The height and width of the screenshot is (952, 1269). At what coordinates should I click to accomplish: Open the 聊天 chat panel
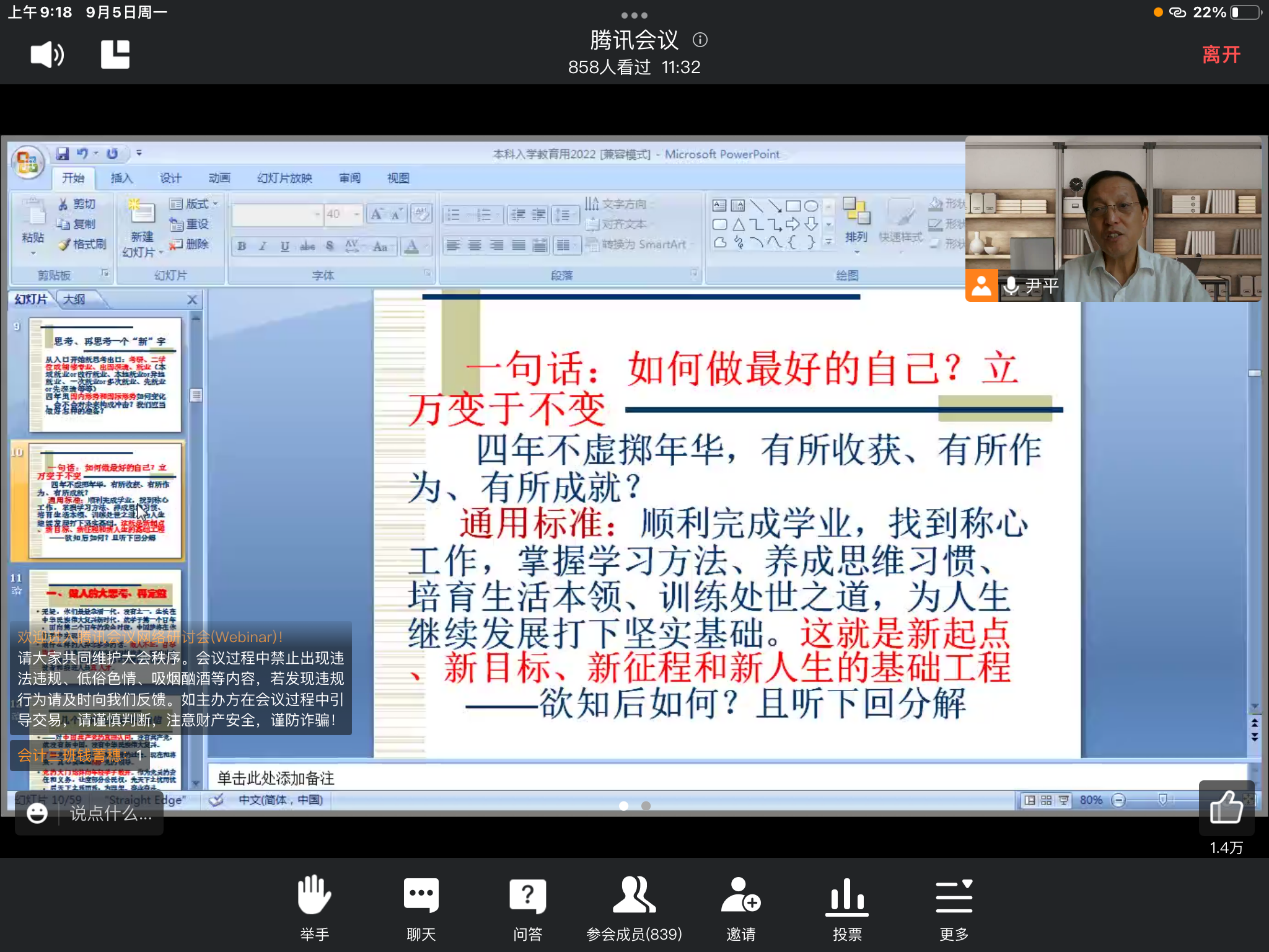(421, 906)
